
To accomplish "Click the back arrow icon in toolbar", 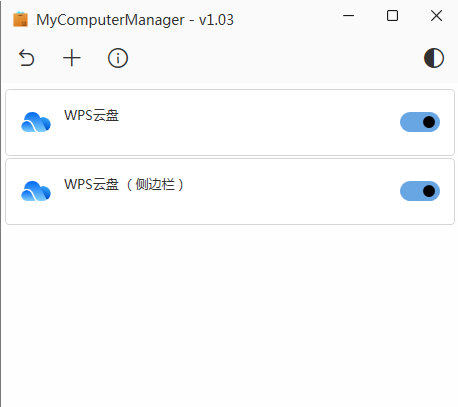I will click(26, 58).
